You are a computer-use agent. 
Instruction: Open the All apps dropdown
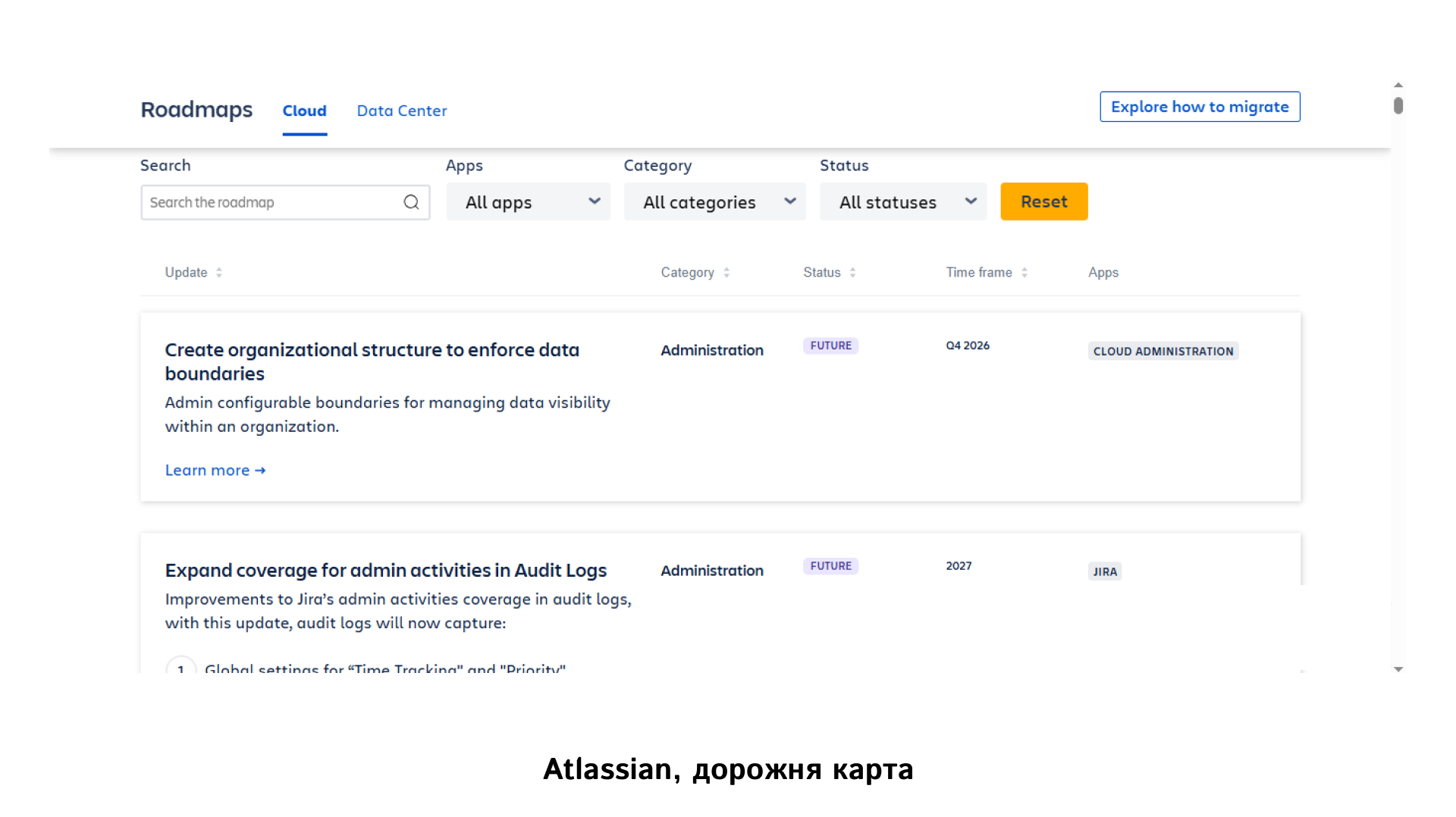(x=528, y=202)
